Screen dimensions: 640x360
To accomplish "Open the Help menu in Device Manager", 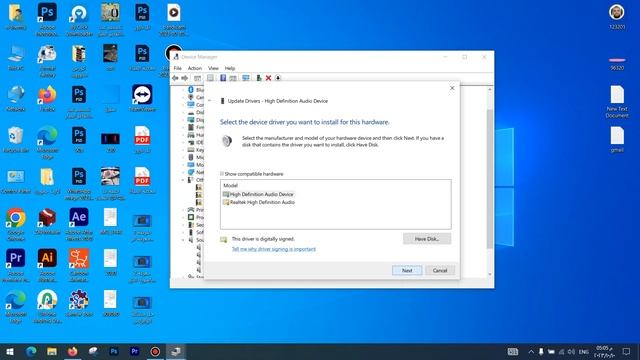I will click(230, 68).
